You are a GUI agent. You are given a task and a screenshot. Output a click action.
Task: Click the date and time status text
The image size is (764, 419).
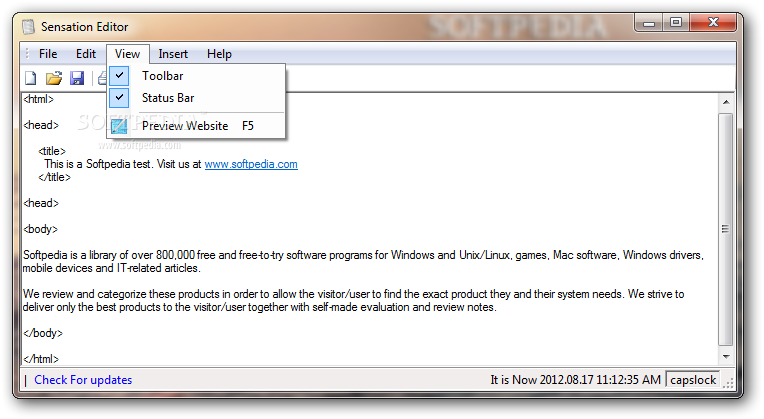[575, 380]
